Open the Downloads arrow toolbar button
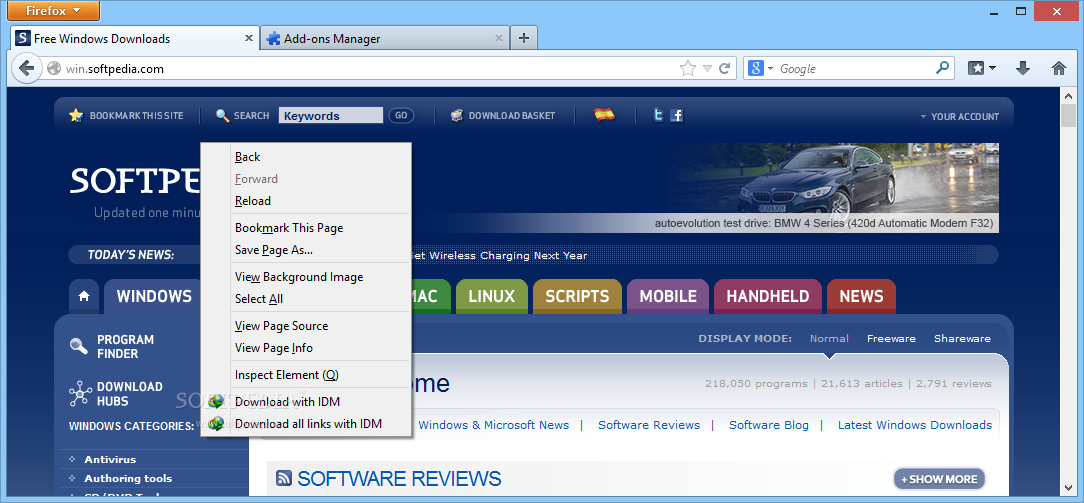The image size is (1084, 503). (1023, 68)
